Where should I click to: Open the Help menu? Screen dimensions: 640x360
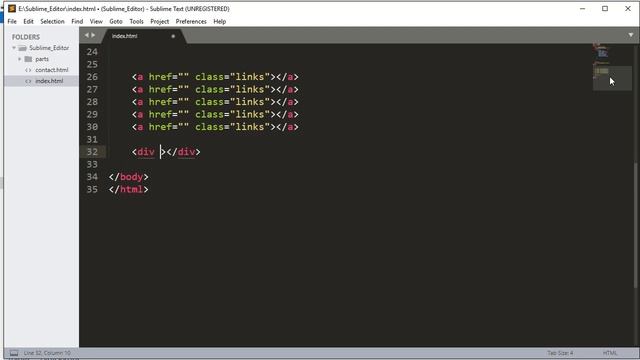click(x=220, y=21)
